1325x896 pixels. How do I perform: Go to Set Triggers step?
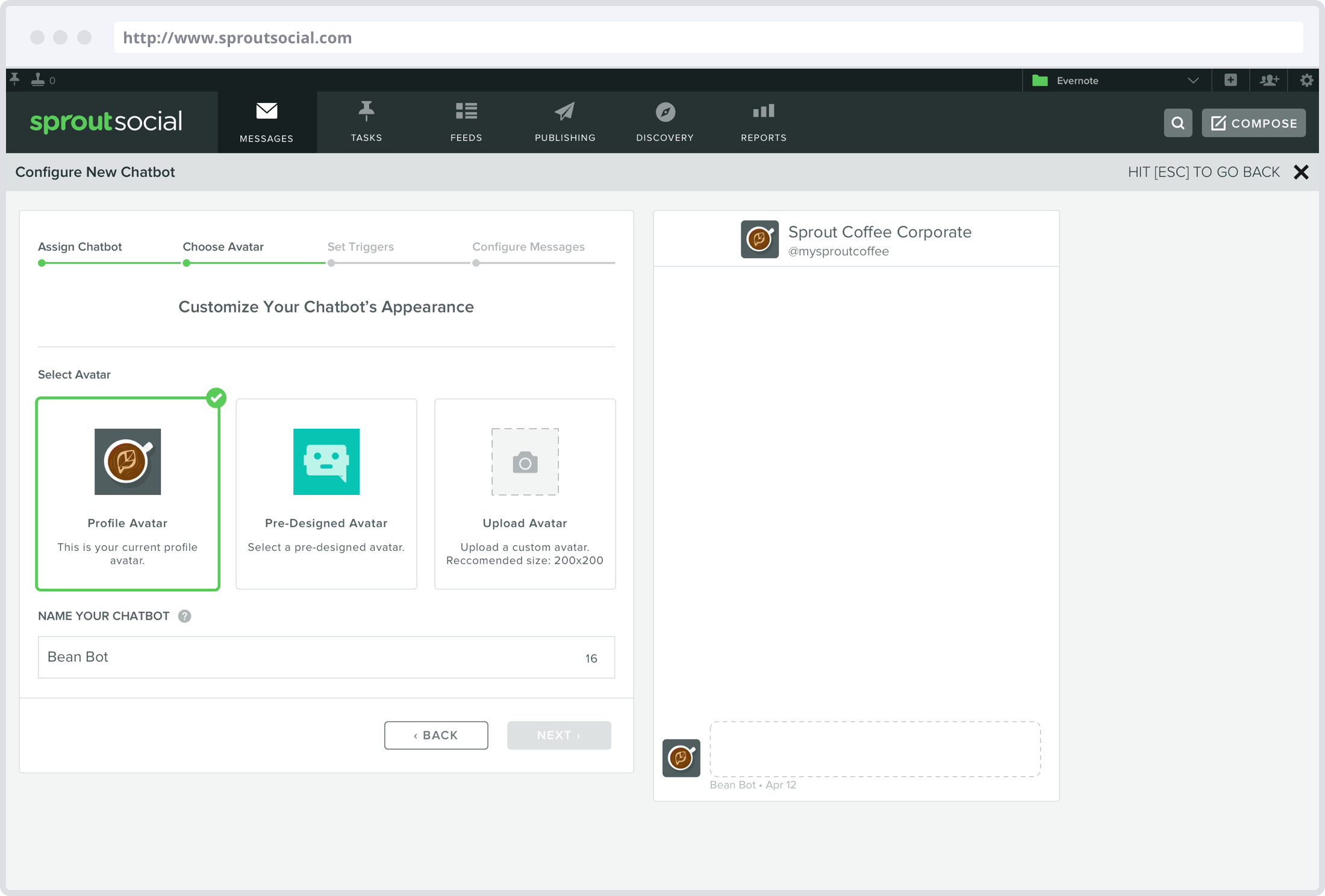(x=360, y=247)
